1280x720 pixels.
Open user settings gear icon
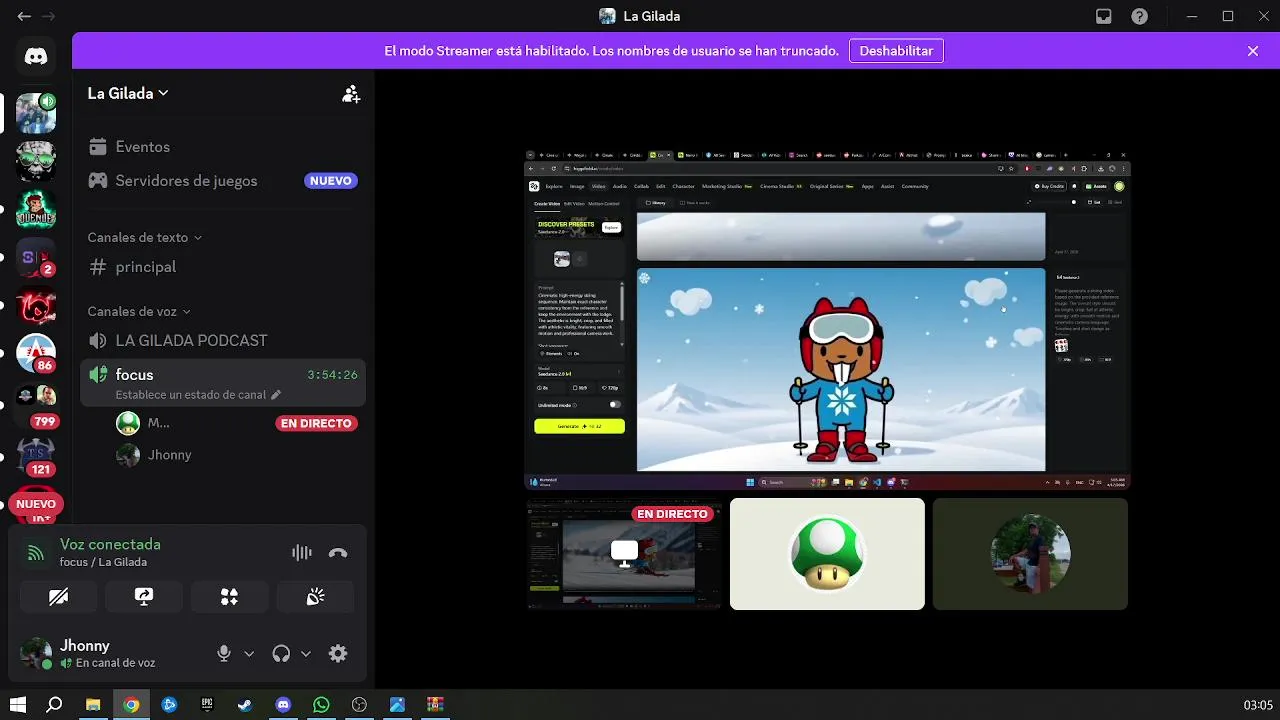pyautogui.click(x=338, y=653)
